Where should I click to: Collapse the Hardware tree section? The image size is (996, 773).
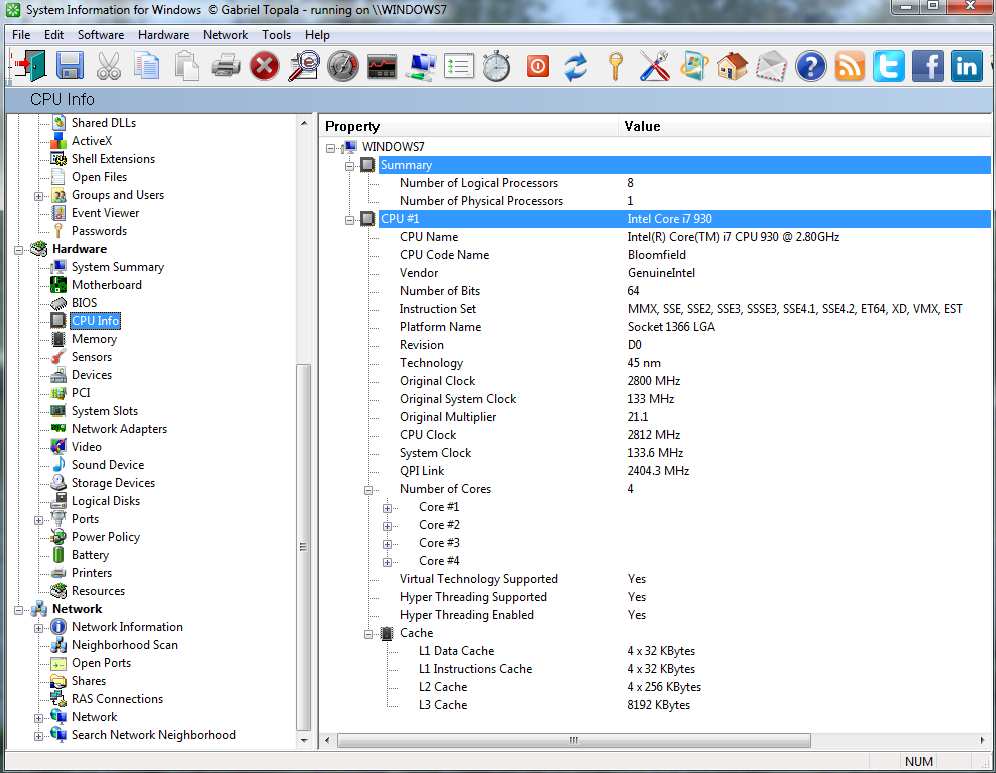pos(18,250)
